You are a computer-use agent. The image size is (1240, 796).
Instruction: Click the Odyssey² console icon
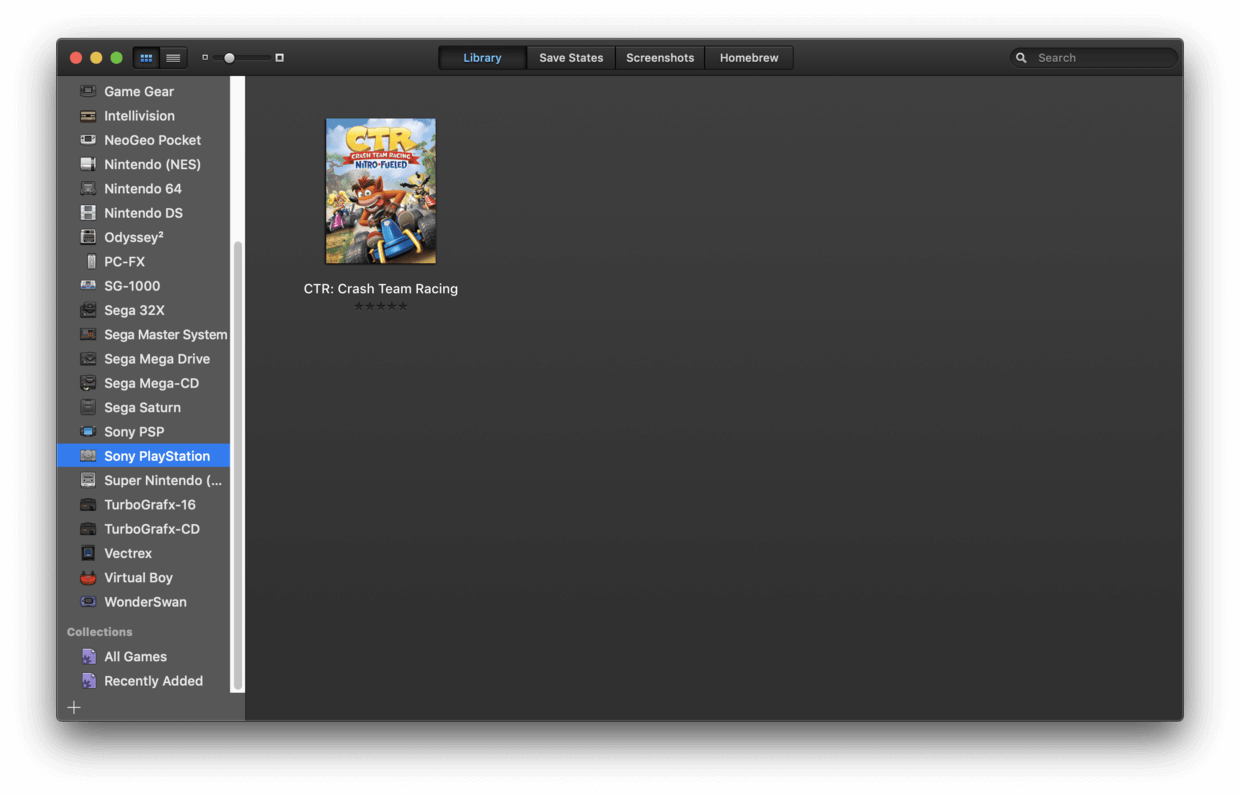pos(88,237)
